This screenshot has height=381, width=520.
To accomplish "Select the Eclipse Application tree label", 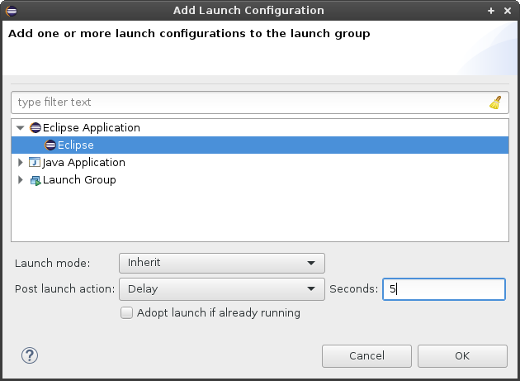I will 92,128.
